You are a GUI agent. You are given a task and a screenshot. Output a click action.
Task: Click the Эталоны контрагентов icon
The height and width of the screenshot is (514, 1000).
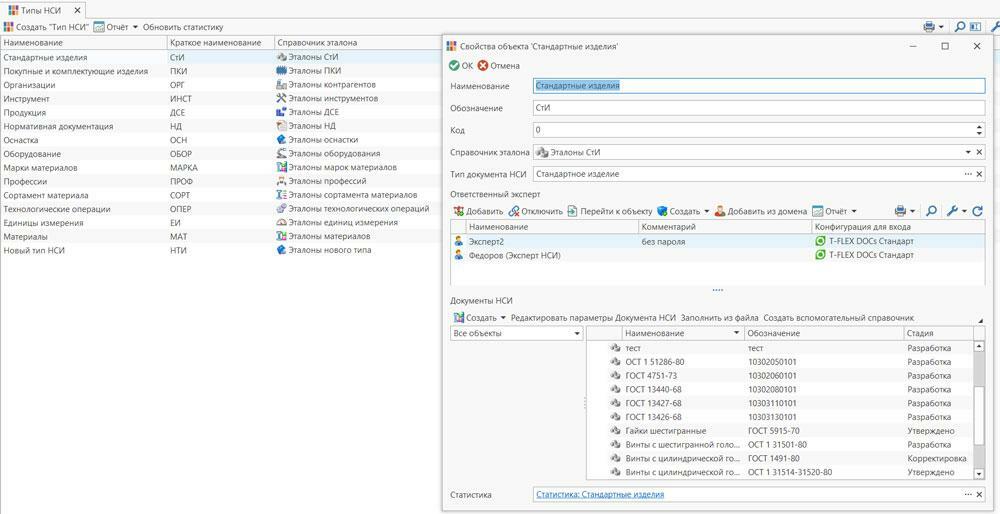pos(282,85)
